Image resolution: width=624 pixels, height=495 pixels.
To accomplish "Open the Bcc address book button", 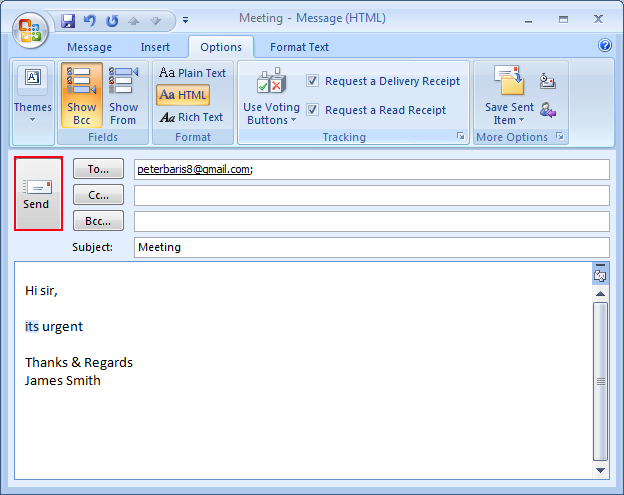I will [x=98, y=221].
